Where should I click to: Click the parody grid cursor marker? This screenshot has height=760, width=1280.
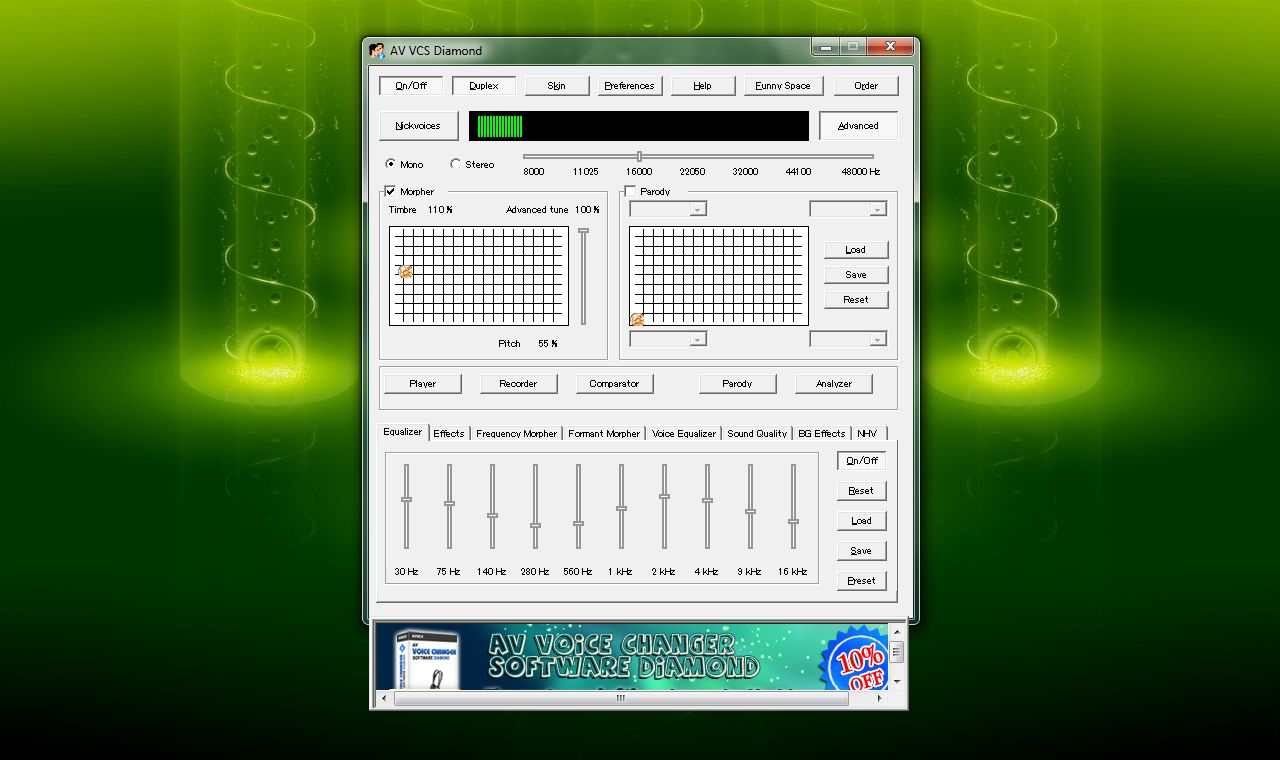[x=636, y=320]
